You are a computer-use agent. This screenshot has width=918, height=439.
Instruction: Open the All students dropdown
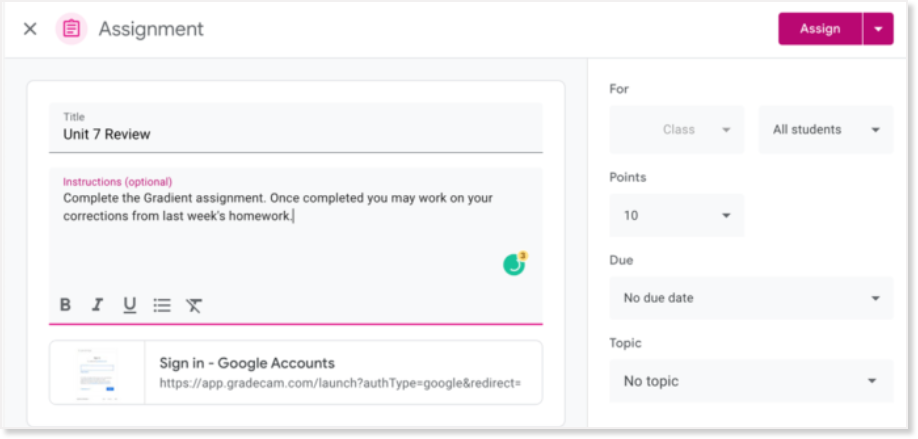pyautogui.click(x=825, y=130)
